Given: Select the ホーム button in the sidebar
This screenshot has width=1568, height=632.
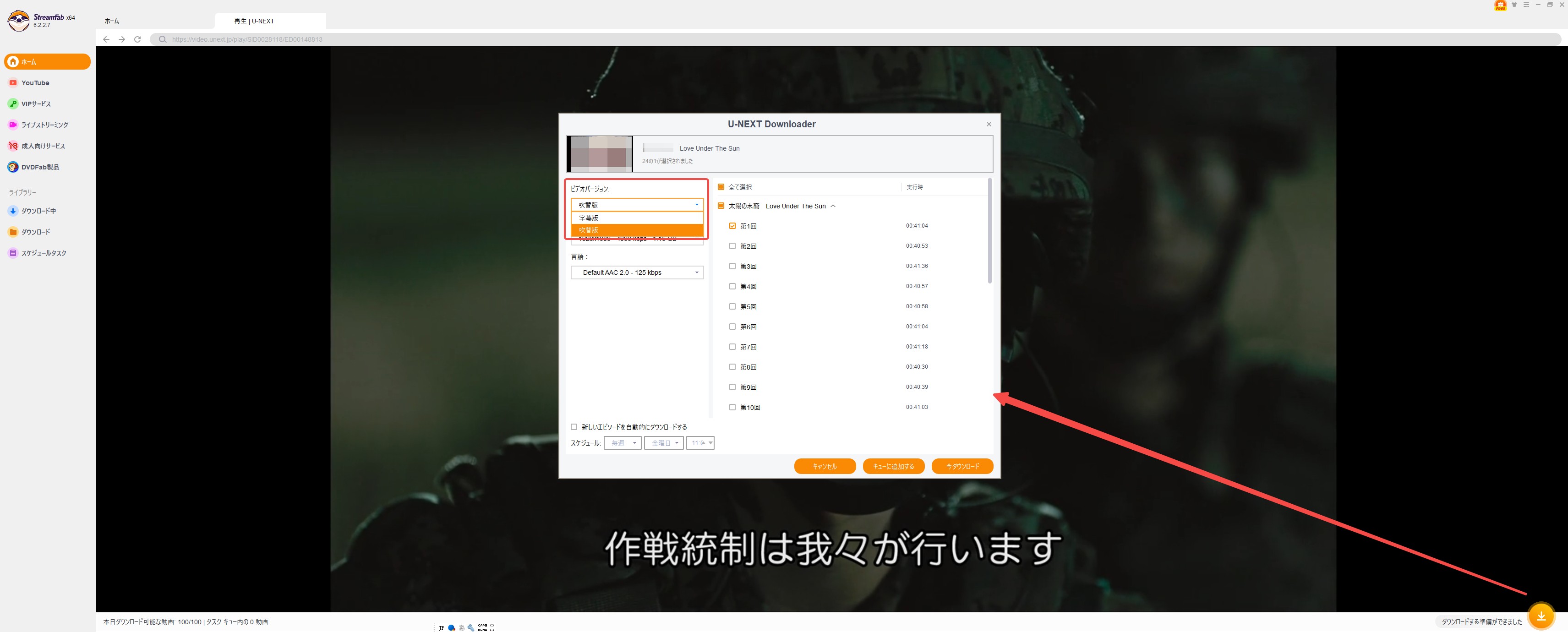Looking at the screenshot, I should (x=48, y=61).
